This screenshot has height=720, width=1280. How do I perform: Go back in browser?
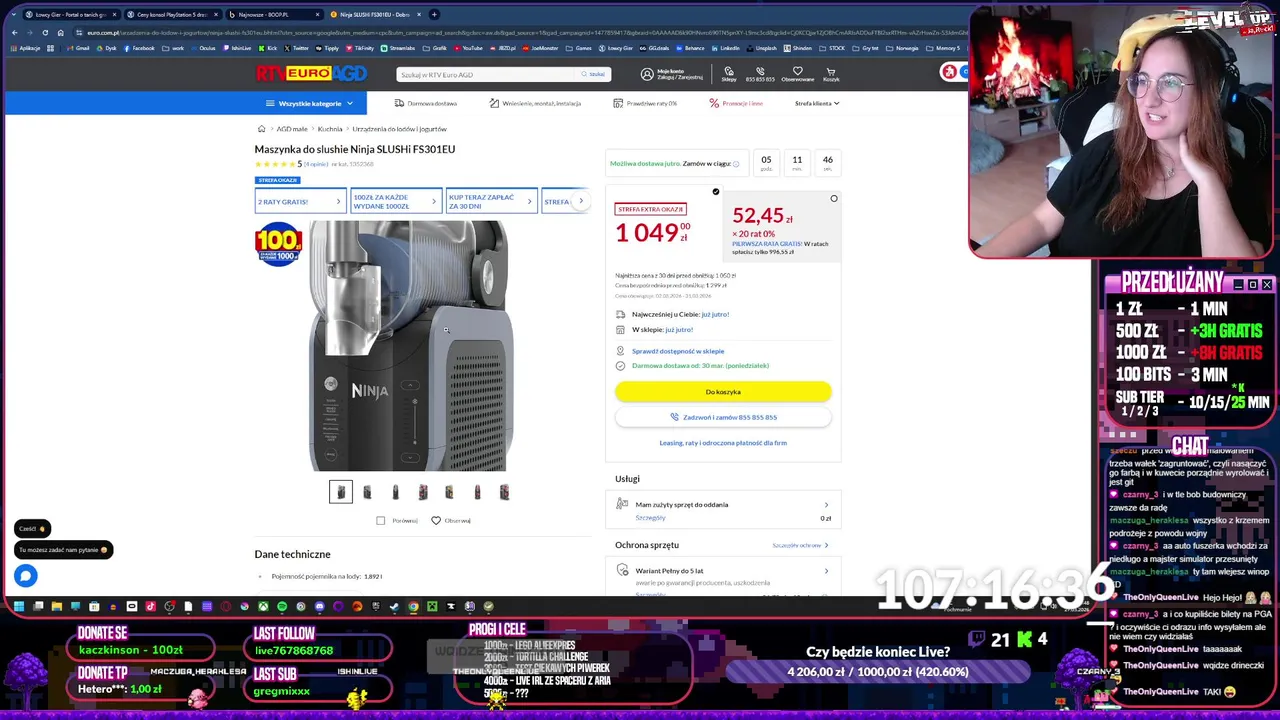click(14, 32)
